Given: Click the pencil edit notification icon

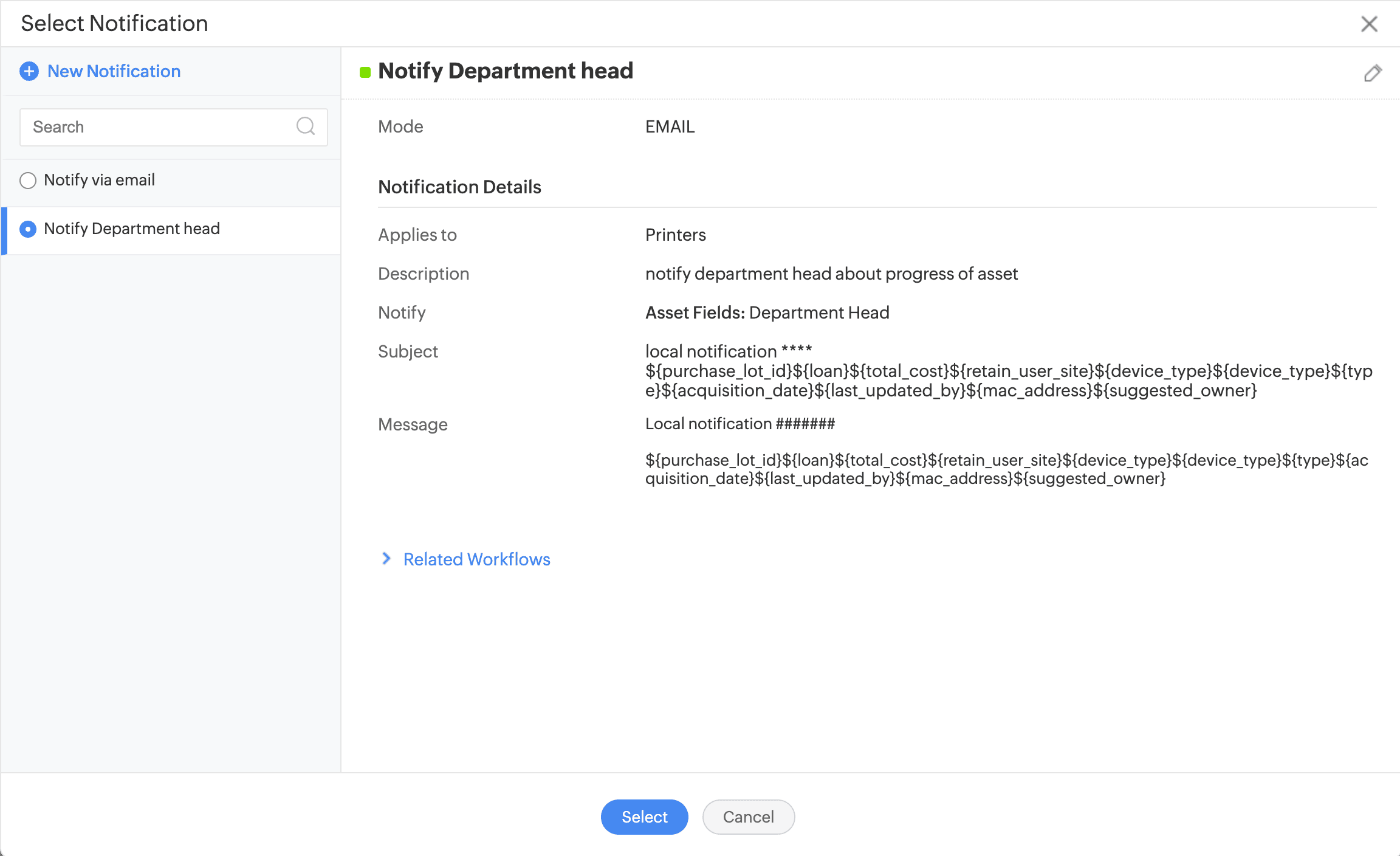Looking at the screenshot, I should (1372, 73).
